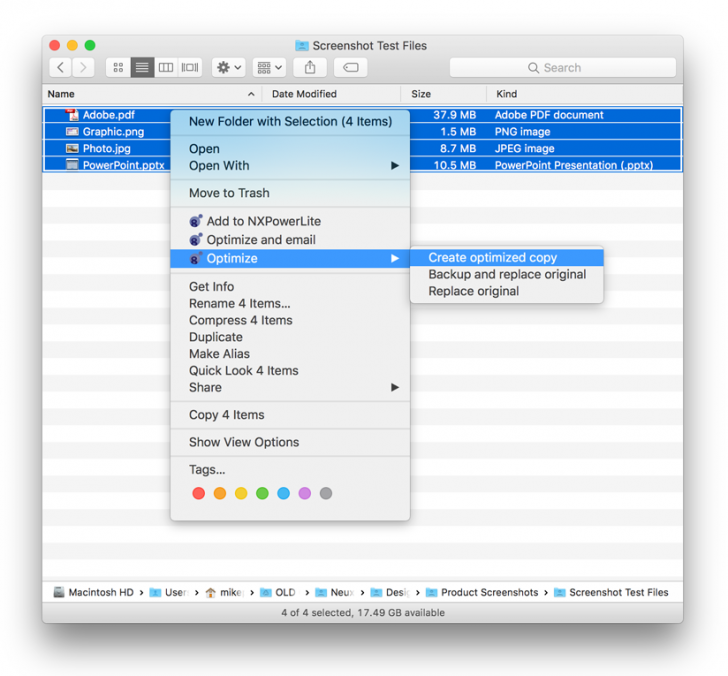This screenshot has height=676, width=728.
Task: Sort by the Kind column header
Action: (x=585, y=94)
